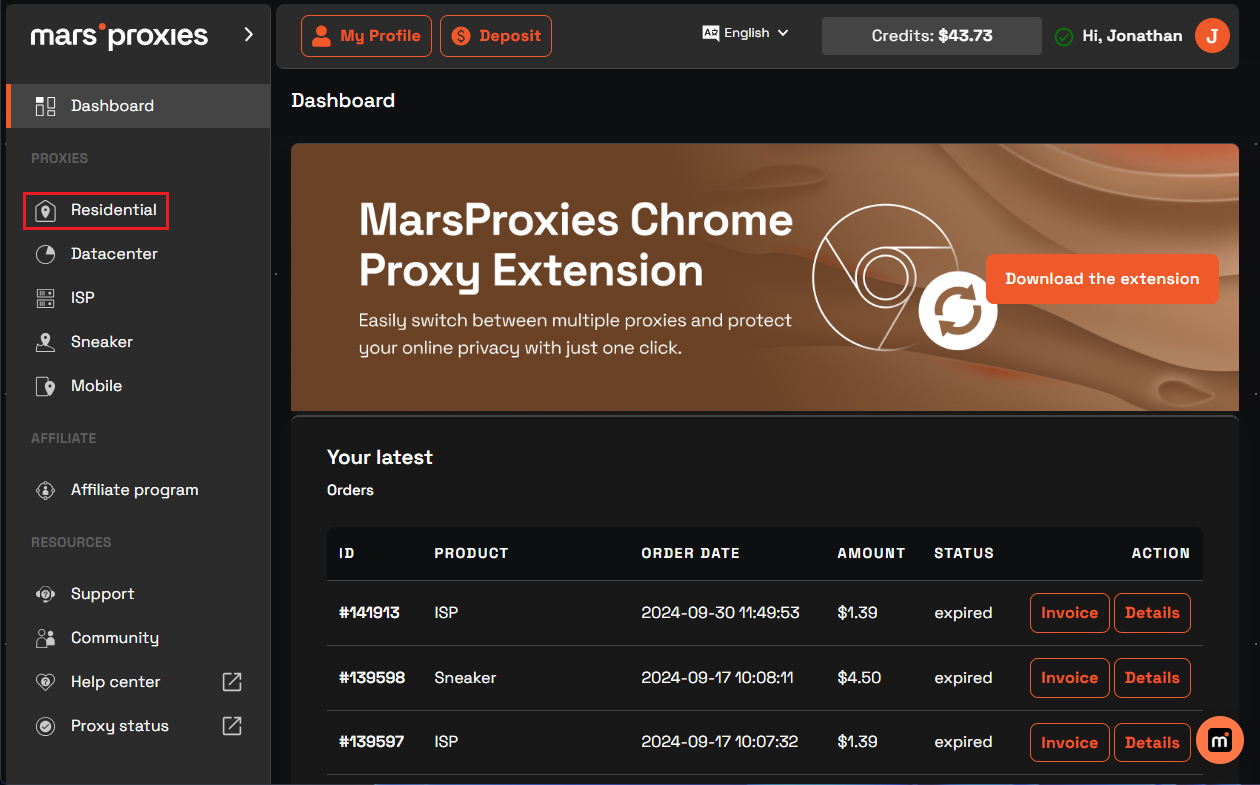
Task: Click the Hi, Jonathan greeting
Action: pos(1132,36)
